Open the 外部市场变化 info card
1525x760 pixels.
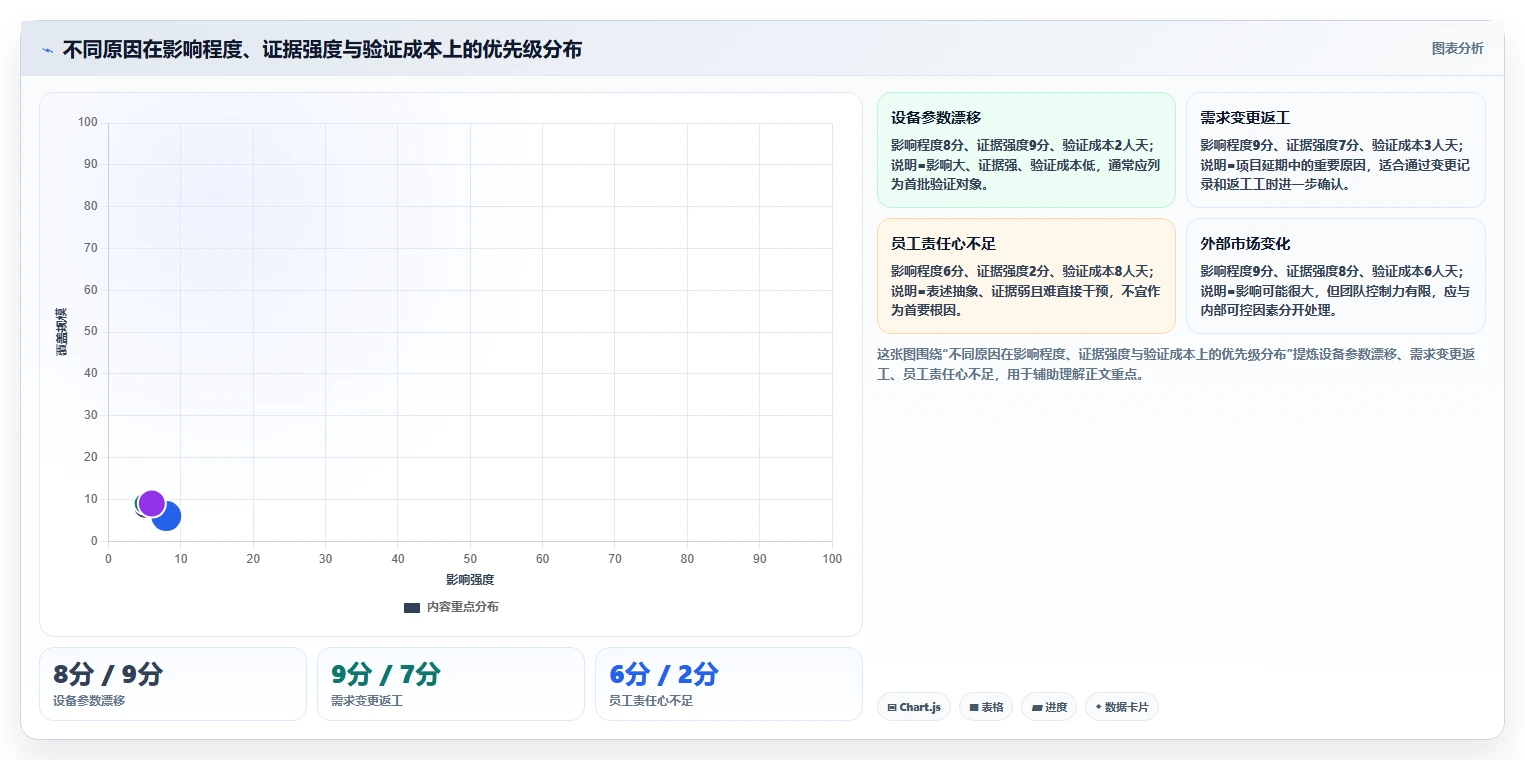tap(1335, 276)
